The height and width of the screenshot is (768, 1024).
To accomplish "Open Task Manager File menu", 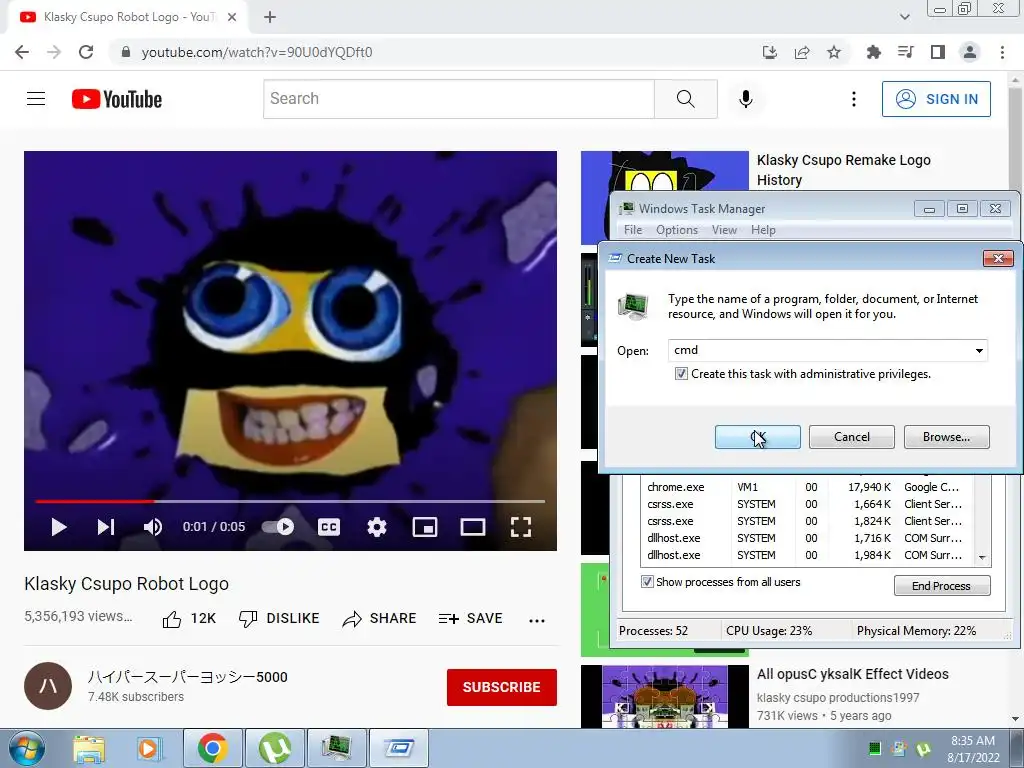I will [633, 230].
